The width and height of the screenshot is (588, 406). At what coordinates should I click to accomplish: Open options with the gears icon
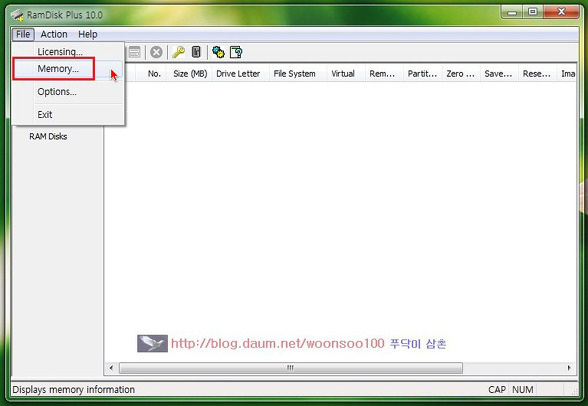tap(218, 52)
